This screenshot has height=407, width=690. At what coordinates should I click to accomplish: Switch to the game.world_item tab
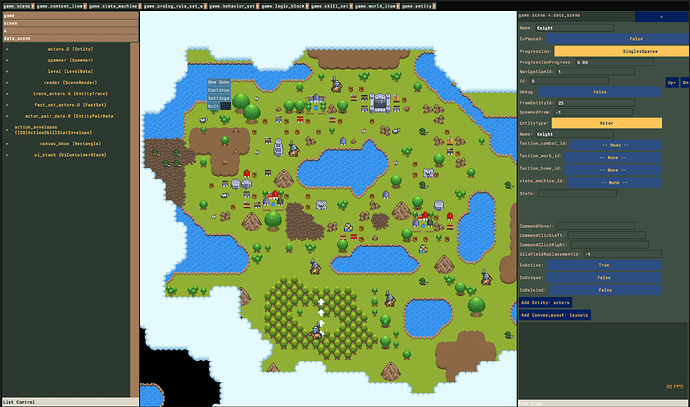[375, 6]
